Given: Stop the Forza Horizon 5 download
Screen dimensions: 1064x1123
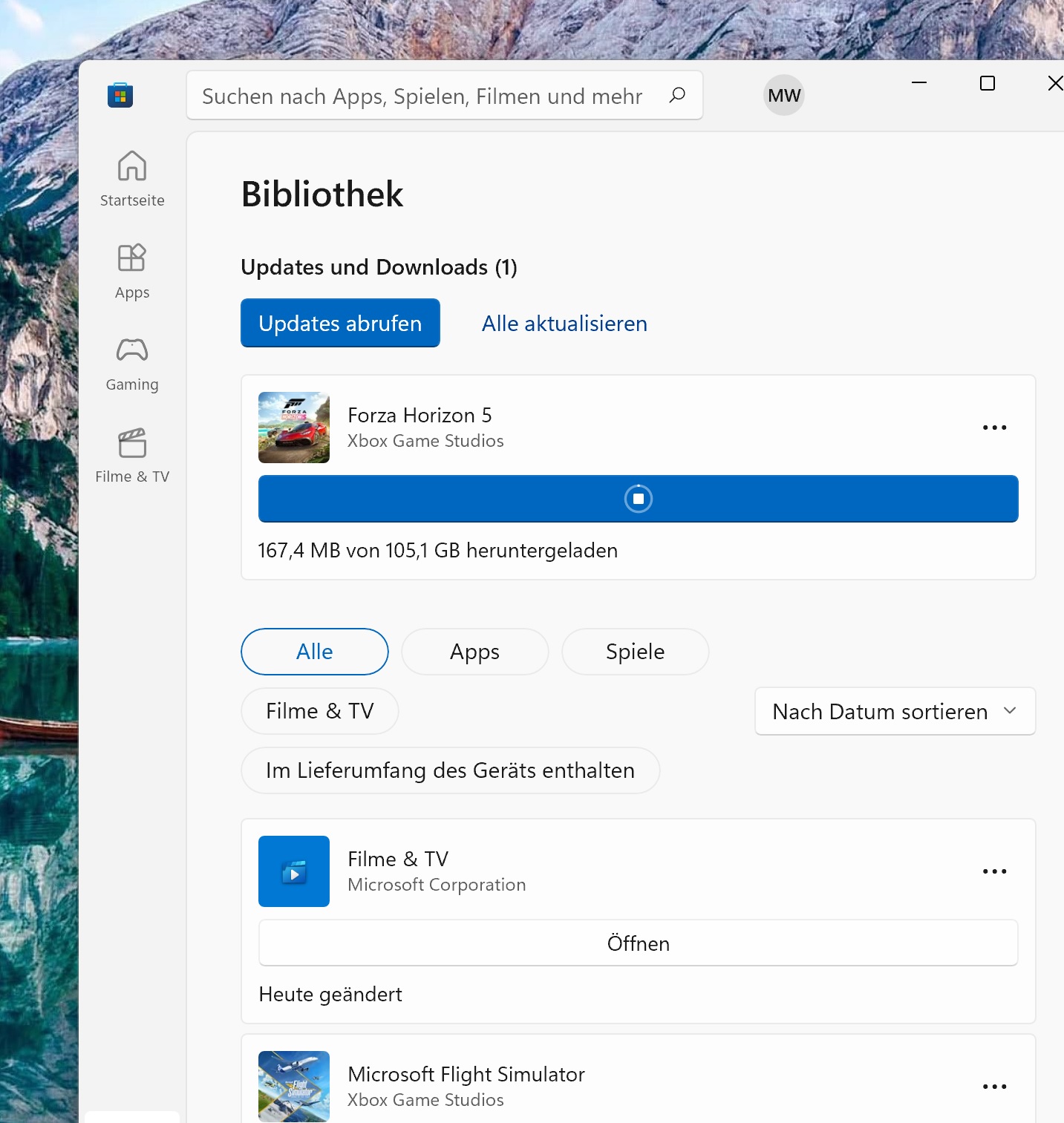Looking at the screenshot, I should [639, 499].
